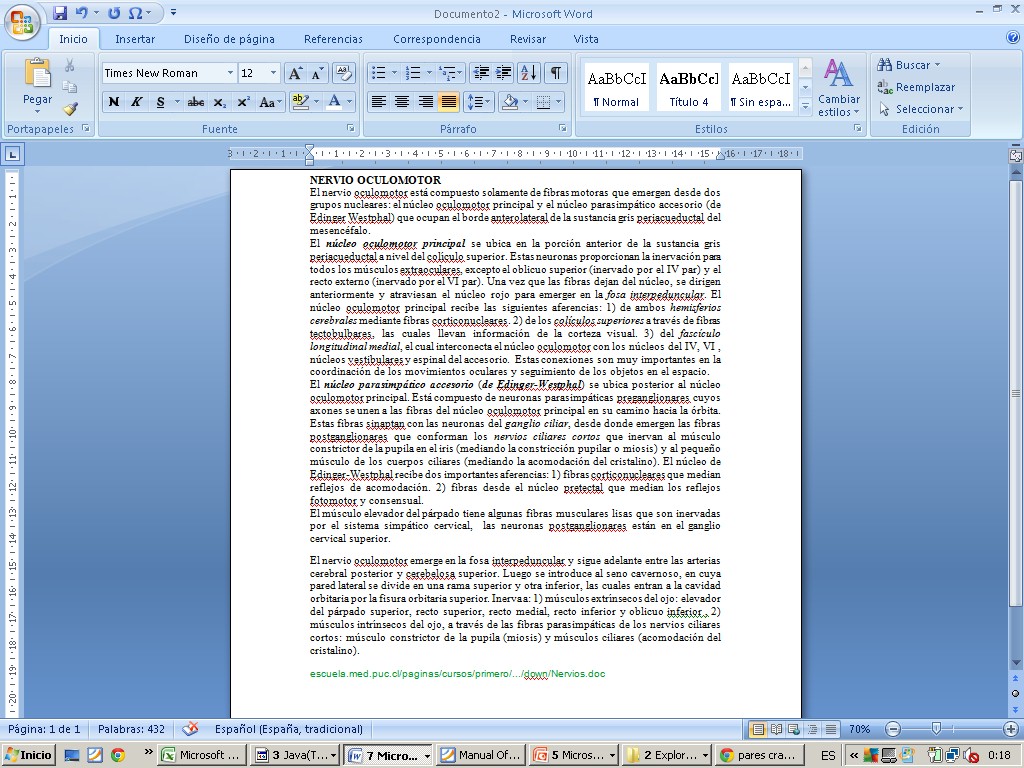Click the Reemplazar button
This screenshot has width=1024, height=768.
[x=916, y=87]
